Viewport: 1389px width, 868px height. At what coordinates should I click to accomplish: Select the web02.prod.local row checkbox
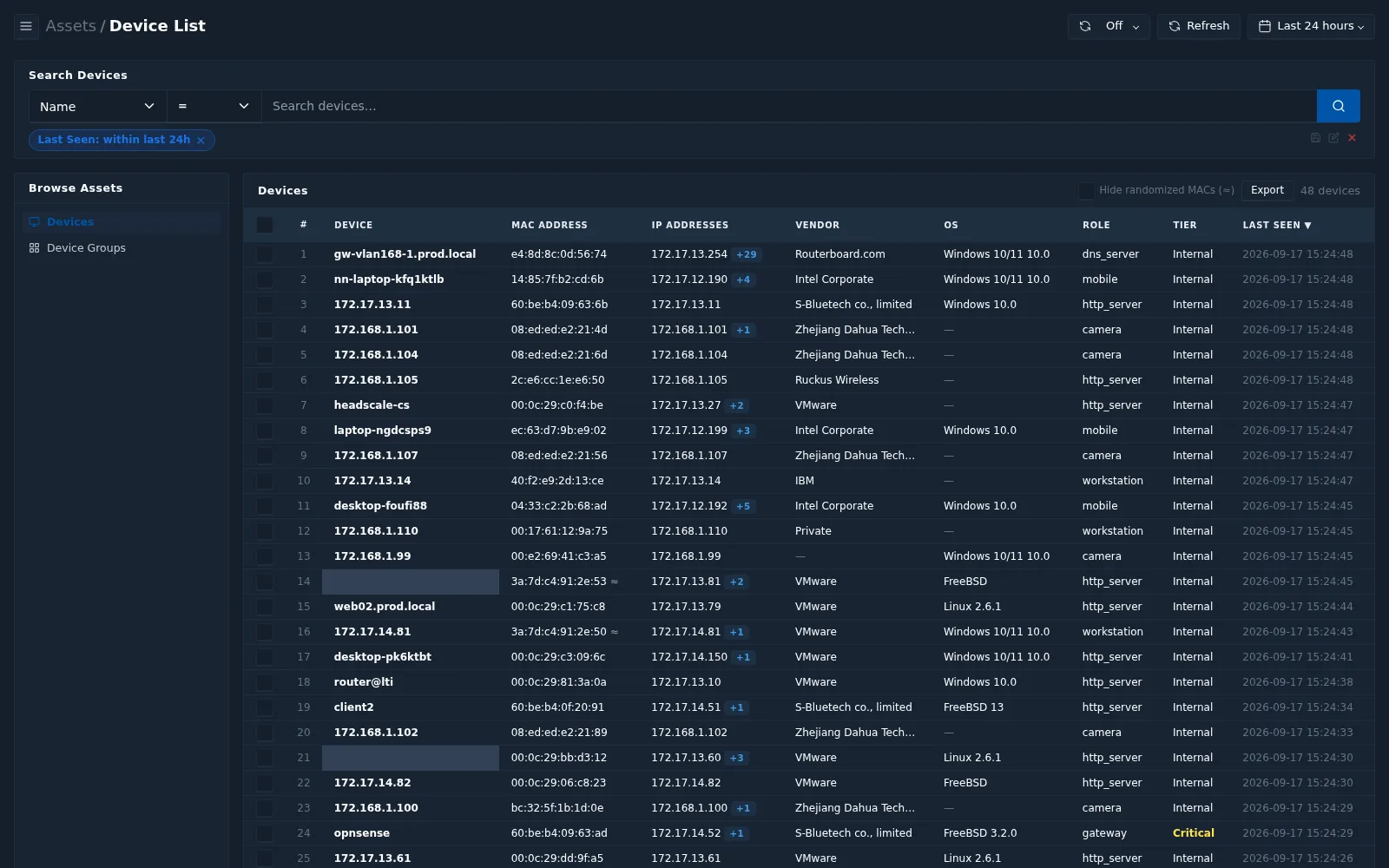(x=265, y=607)
